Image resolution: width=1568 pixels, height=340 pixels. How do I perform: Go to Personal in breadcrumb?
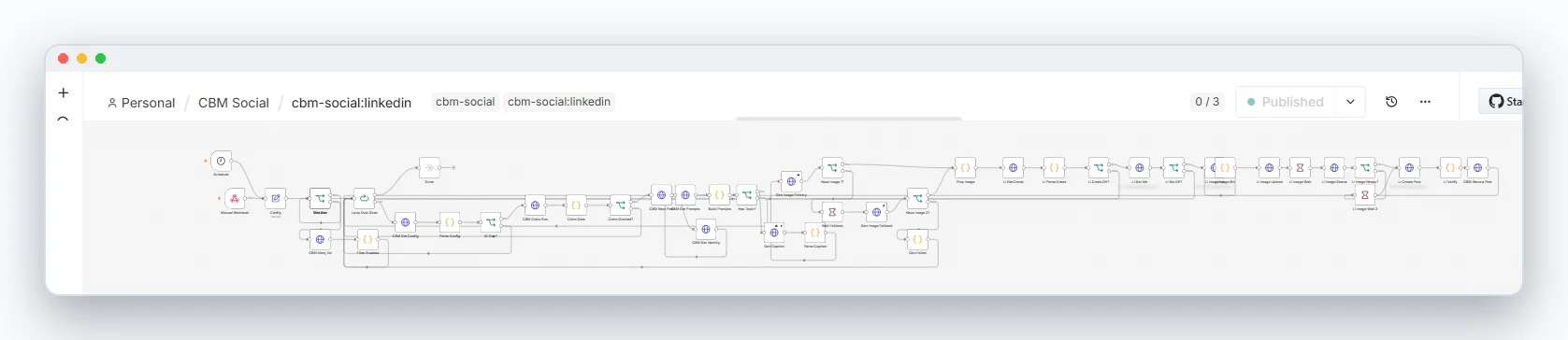tap(141, 103)
